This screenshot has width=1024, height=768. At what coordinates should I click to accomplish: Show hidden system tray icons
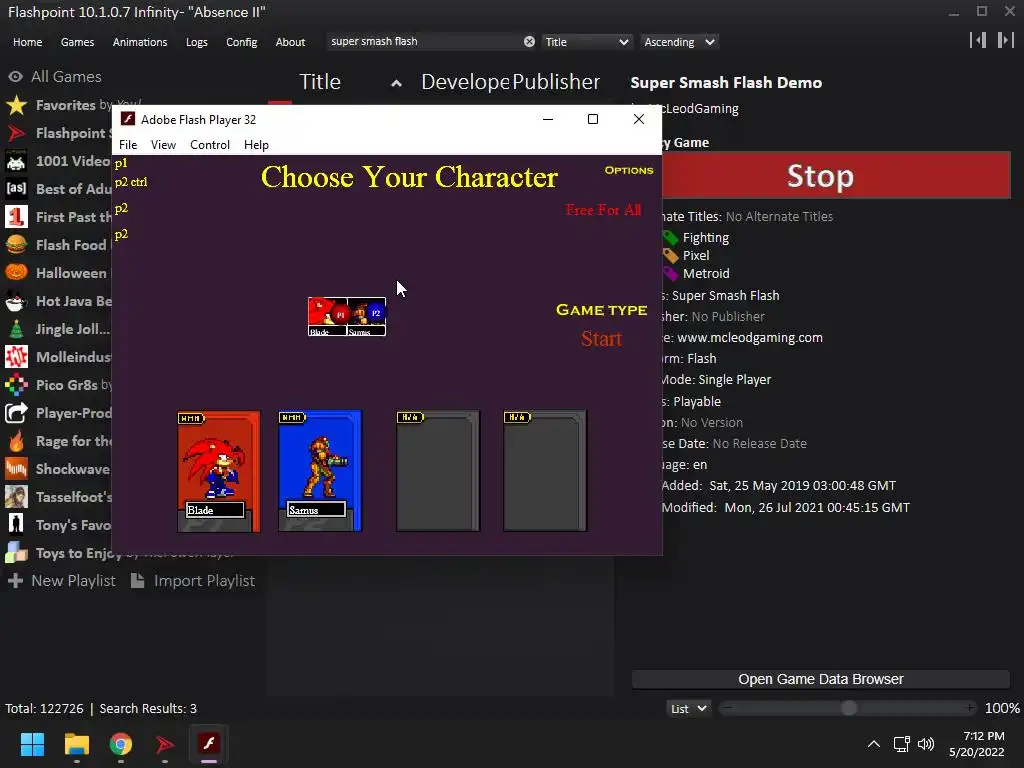[874, 744]
